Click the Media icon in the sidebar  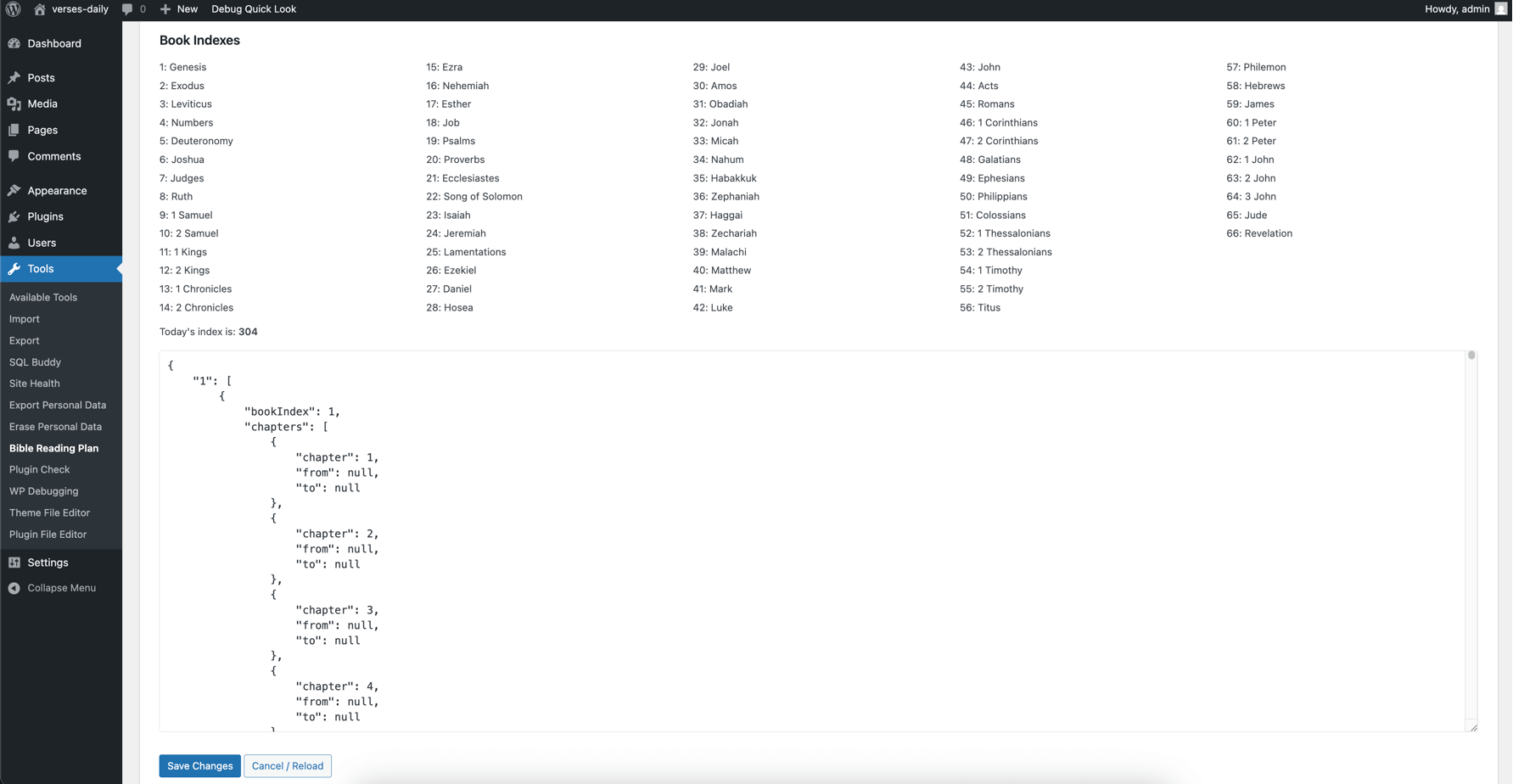14,104
